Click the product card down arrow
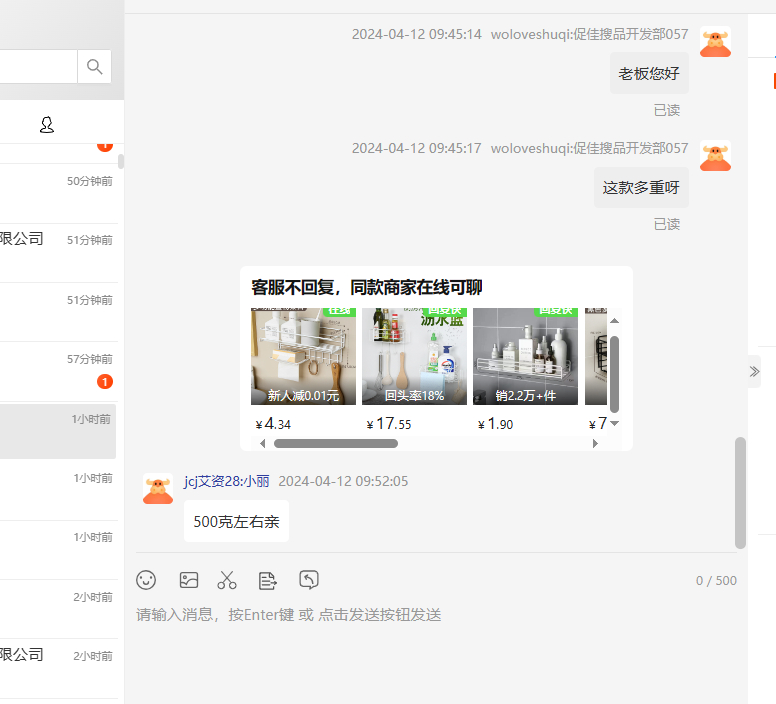 coord(615,423)
